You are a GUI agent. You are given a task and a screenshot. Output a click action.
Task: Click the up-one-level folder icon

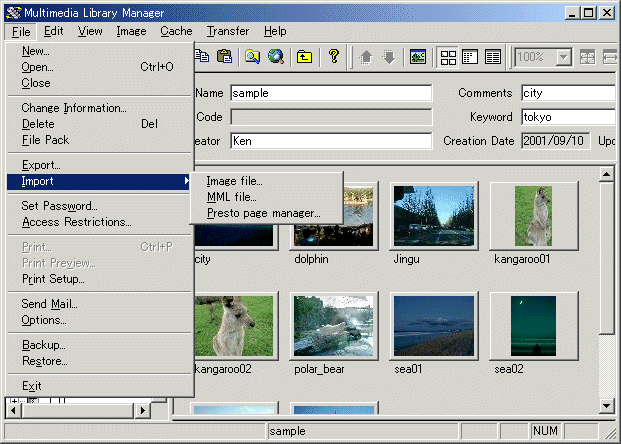coord(304,57)
